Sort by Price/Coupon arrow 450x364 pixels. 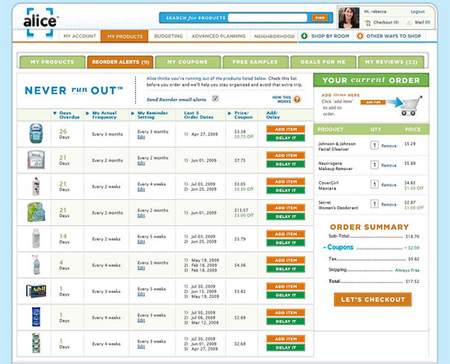229,113
